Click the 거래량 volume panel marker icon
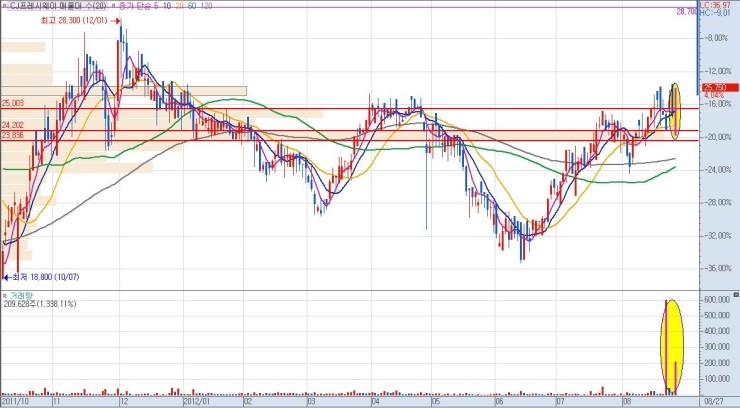This screenshot has width=740, height=408. coord(6,297)
